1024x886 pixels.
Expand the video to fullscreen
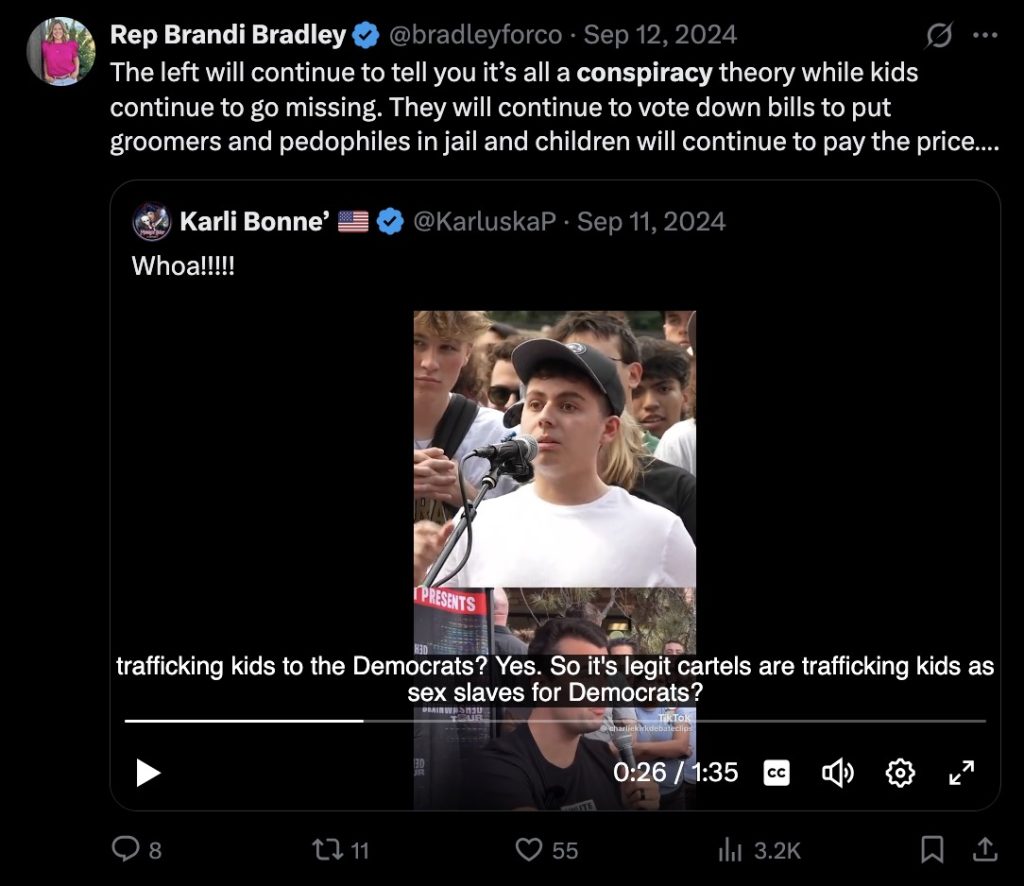(x=961, y=772)
